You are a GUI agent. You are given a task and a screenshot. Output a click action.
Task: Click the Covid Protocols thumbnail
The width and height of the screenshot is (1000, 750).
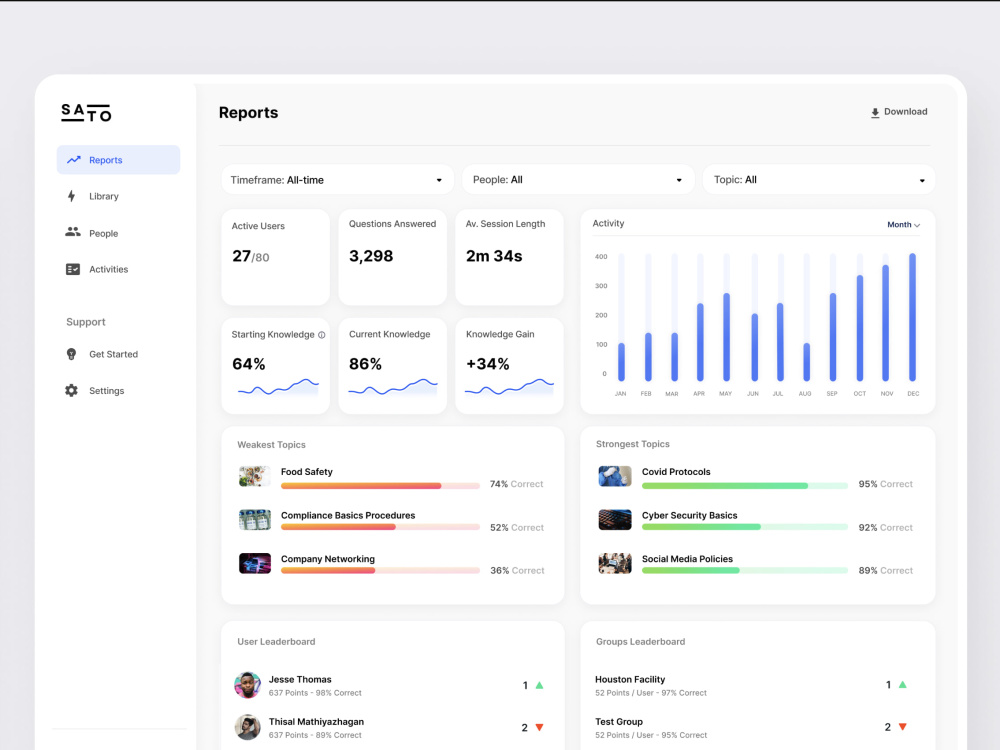615,476
